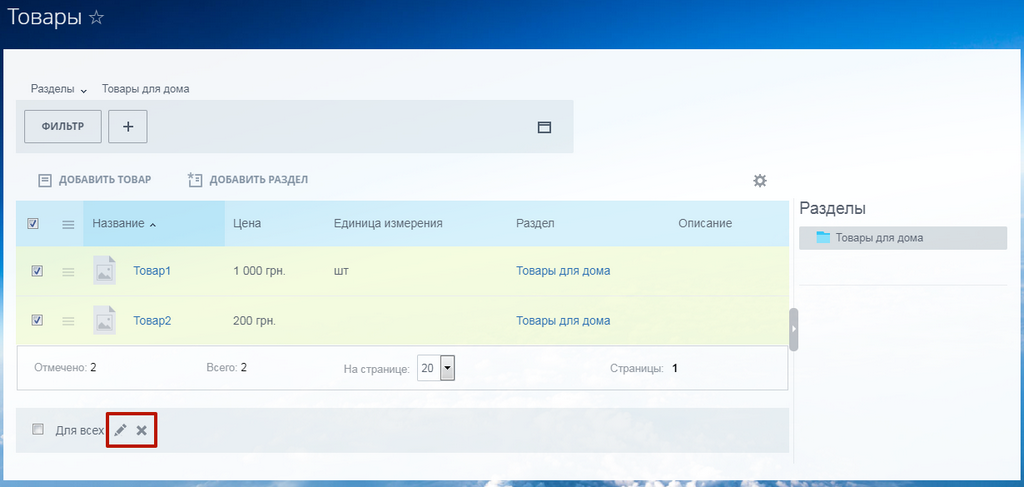This screenshot has width=1024, height=487.
Task: Uncheck the Товар2 row checkbox
Action: pyautogui.click(x=37, y=320)
